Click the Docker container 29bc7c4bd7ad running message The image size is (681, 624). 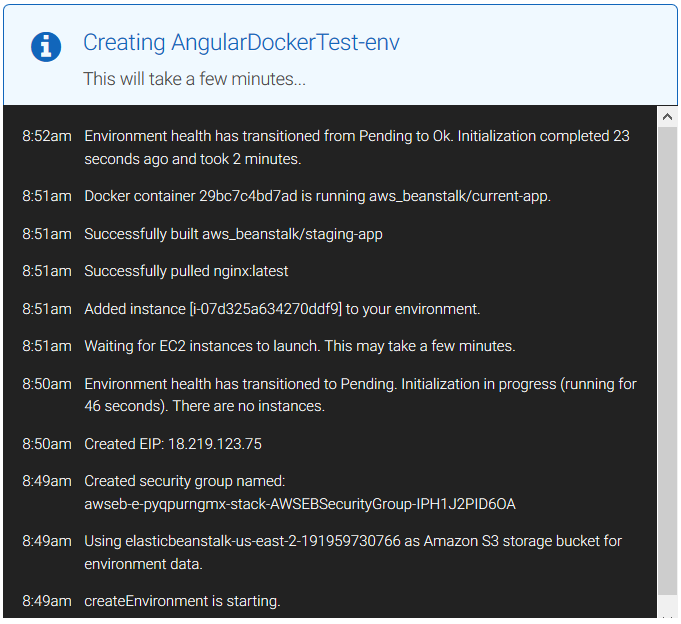(317, 196)
